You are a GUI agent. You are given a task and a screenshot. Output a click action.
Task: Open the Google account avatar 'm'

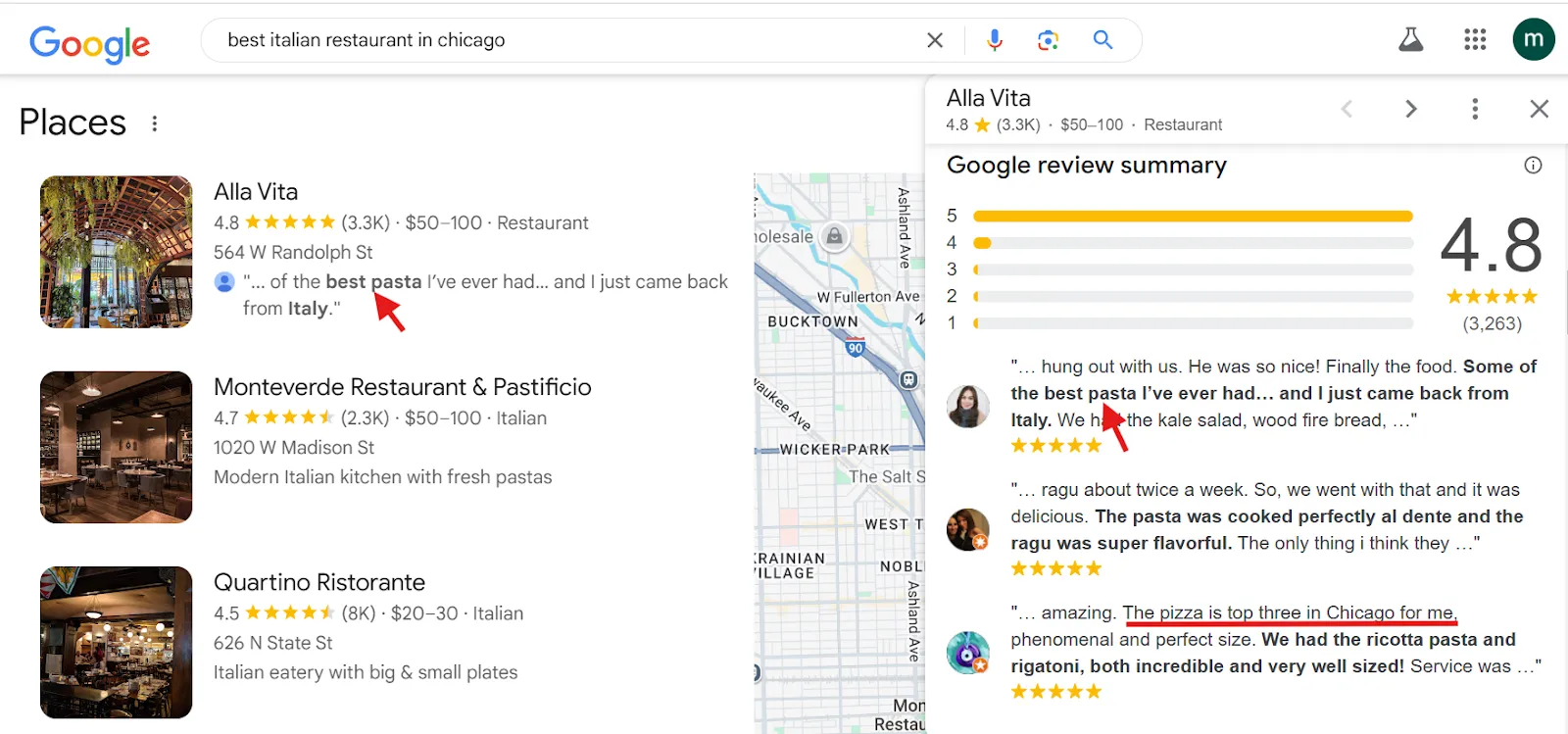(x=1534, y=40)
